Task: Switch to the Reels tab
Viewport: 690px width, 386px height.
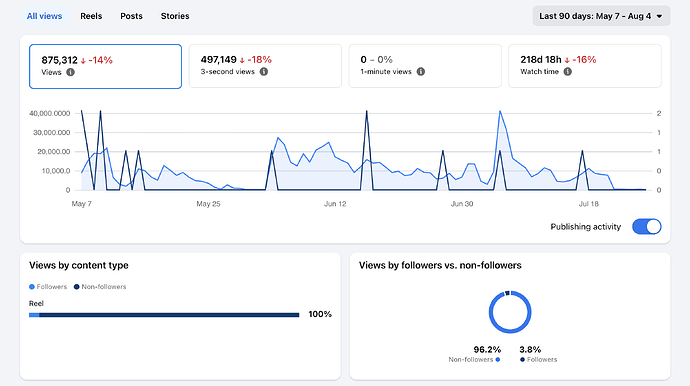Action: [x=91, y=16]
